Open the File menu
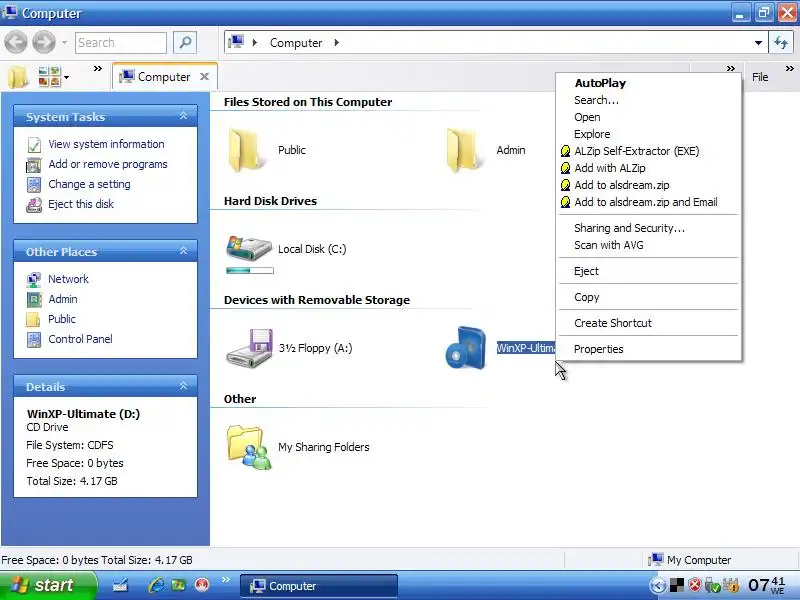800x600 pixels. coord(760,77)
